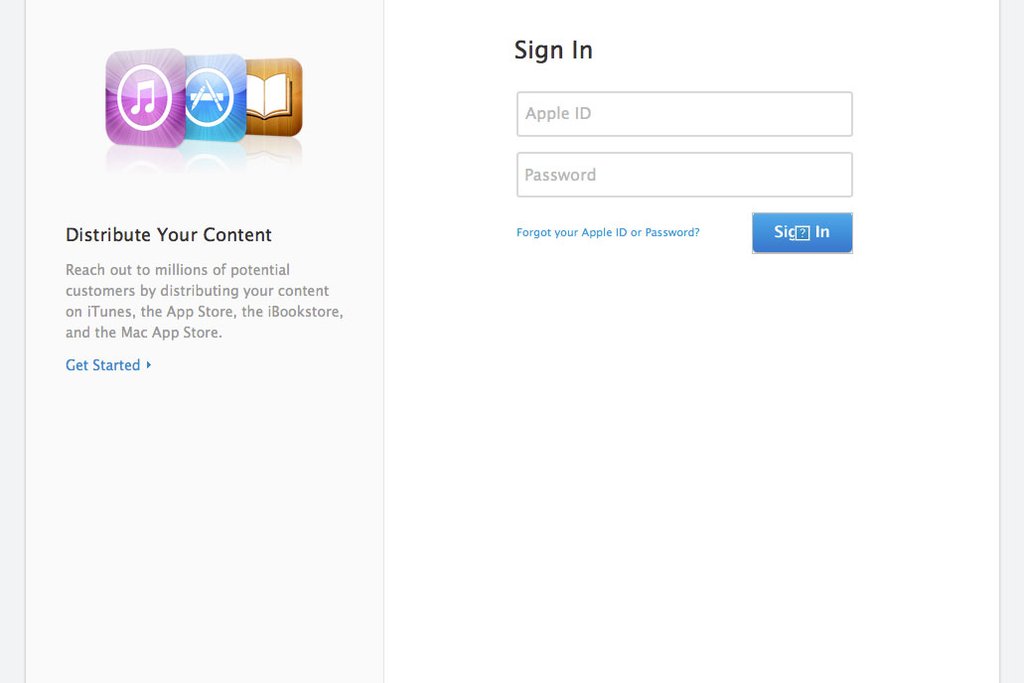The width and height of the screenshot is (1024, 683).
Task: Click the purple iTunes music note icon
Action: (145, 98)
